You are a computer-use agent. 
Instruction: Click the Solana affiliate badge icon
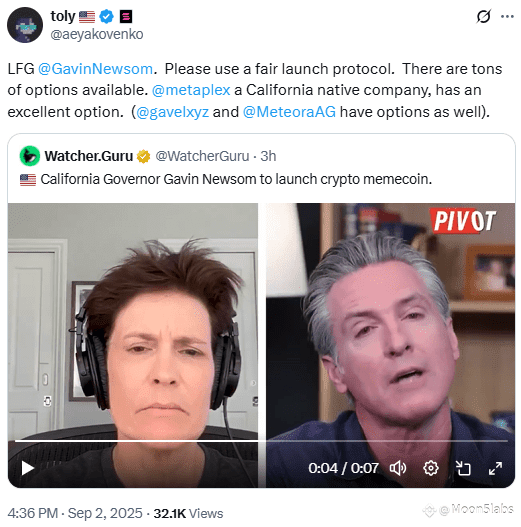click(126, 16)
